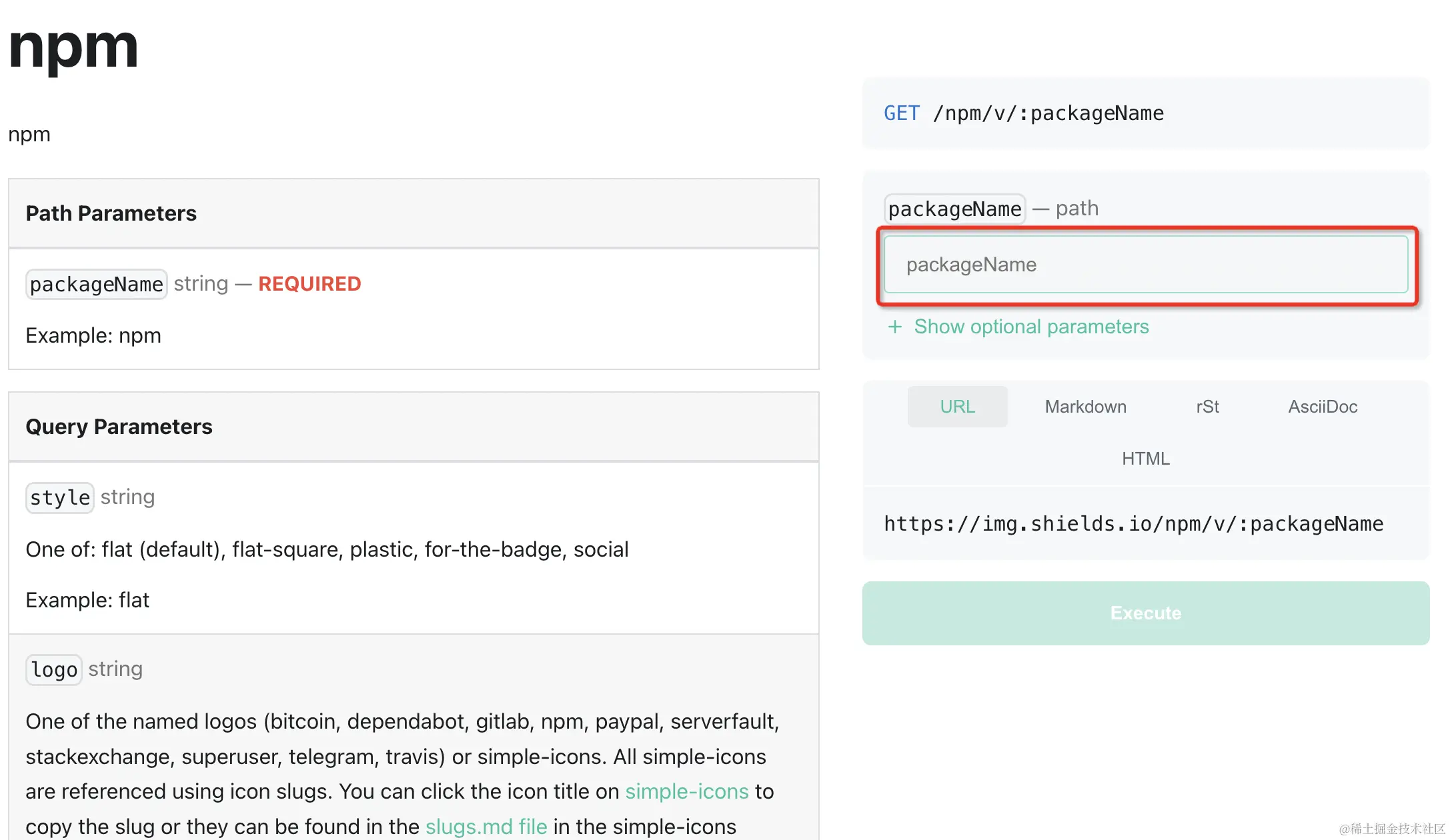This screenshot has height=840, width=1450.
Task: Select the URL tab
Action: (957, 407)
